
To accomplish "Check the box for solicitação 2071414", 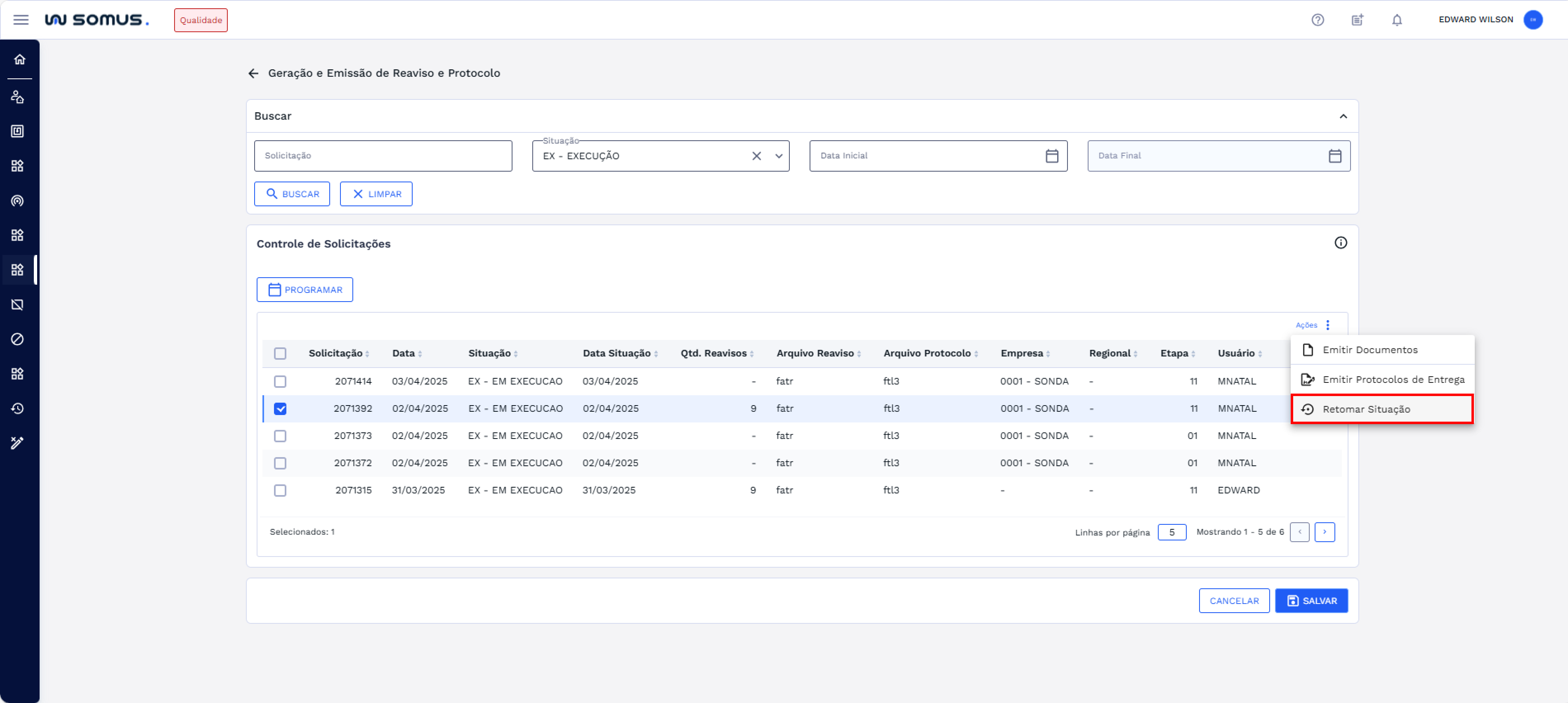I will click(x=280, y=381).
